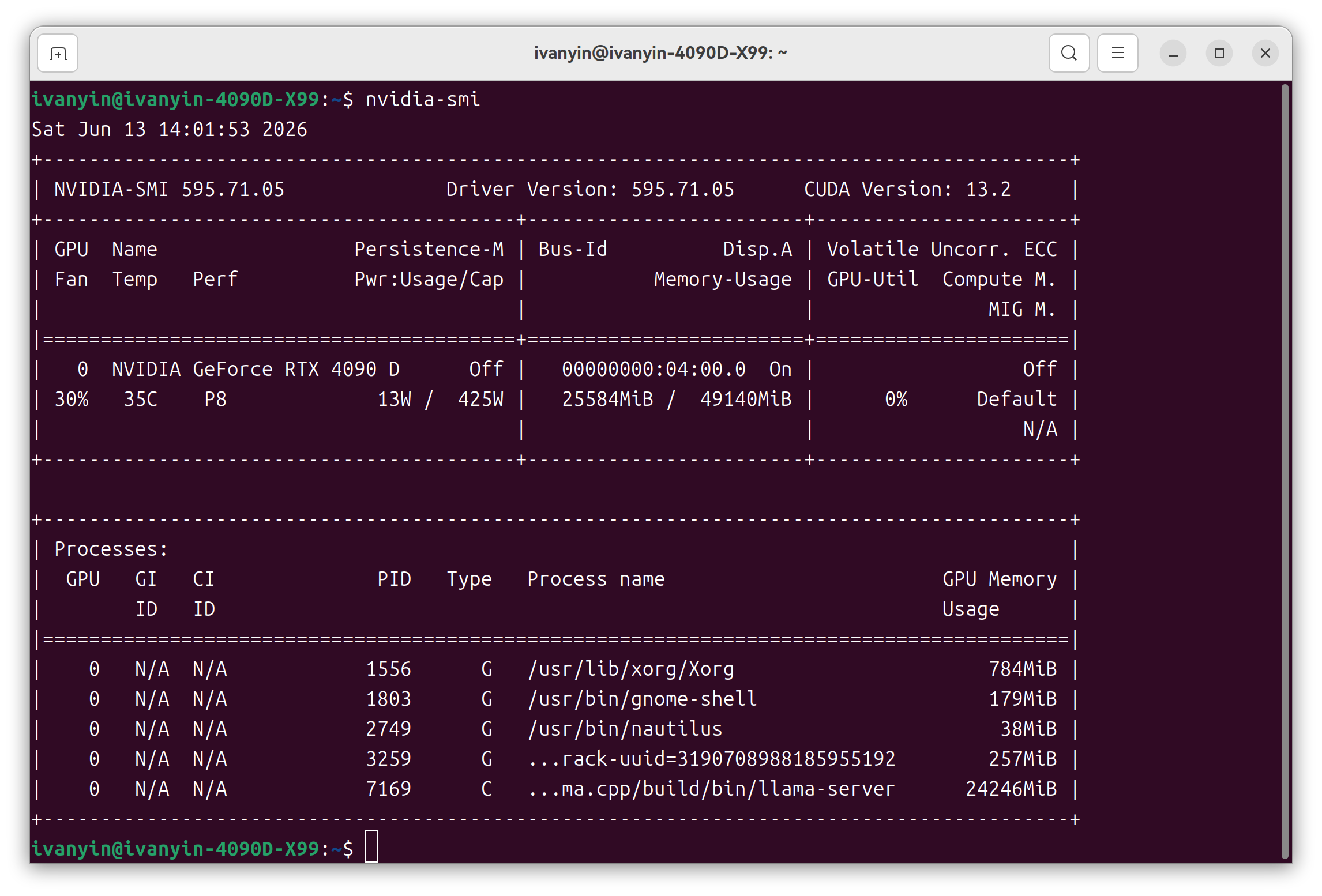
Task: Click the GPU utilization value 0%
Action: (896, 399)
